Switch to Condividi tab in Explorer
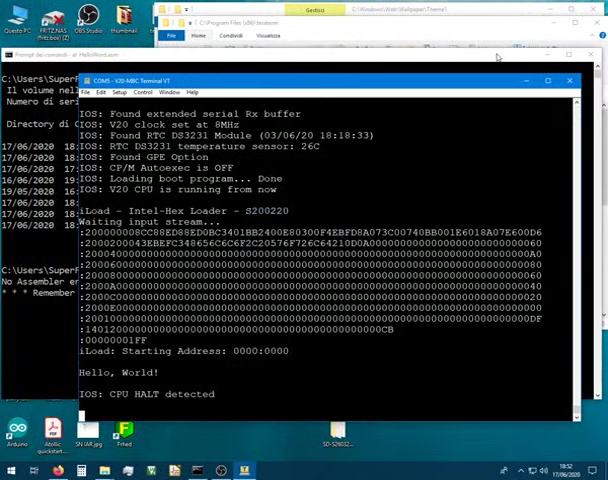 (231, 35)
